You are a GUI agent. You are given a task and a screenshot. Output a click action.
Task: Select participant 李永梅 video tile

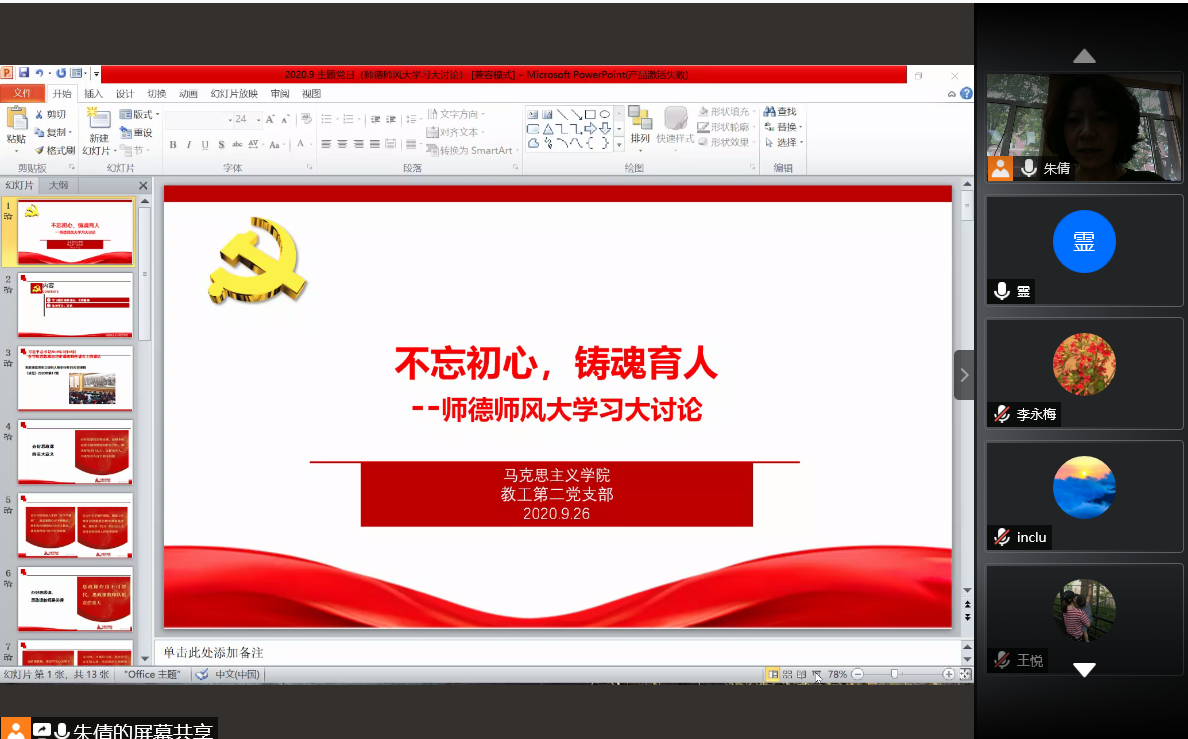(x=1084, y=374)
